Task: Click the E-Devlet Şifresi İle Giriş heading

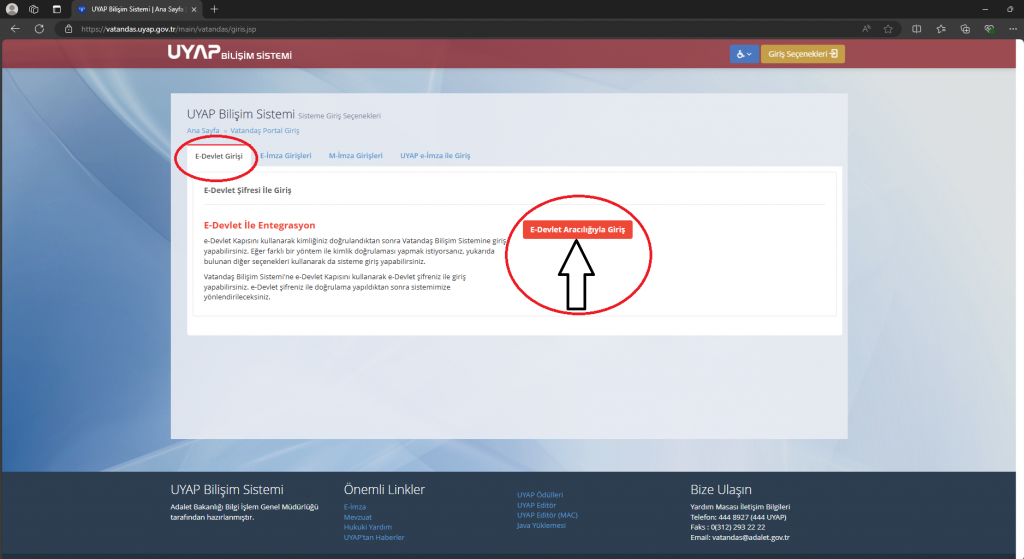Action: click(248, 190)
